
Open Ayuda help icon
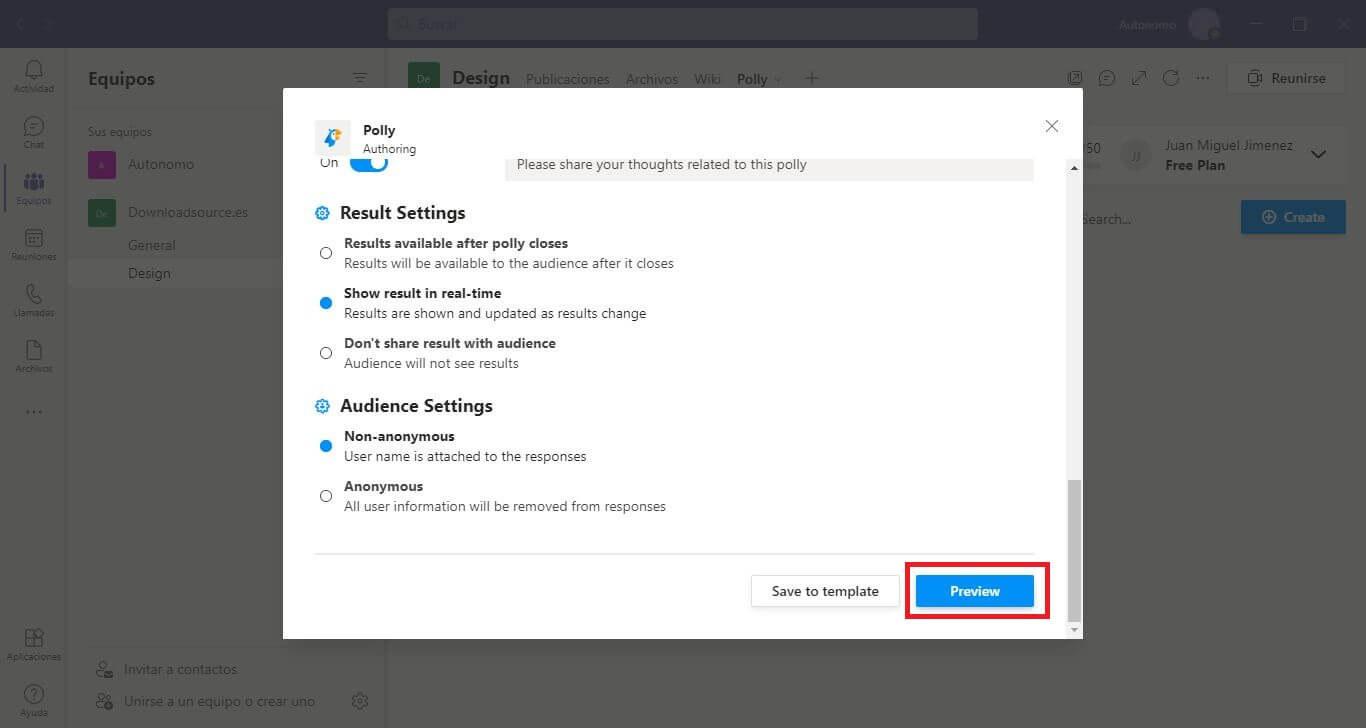click(34, 700)
